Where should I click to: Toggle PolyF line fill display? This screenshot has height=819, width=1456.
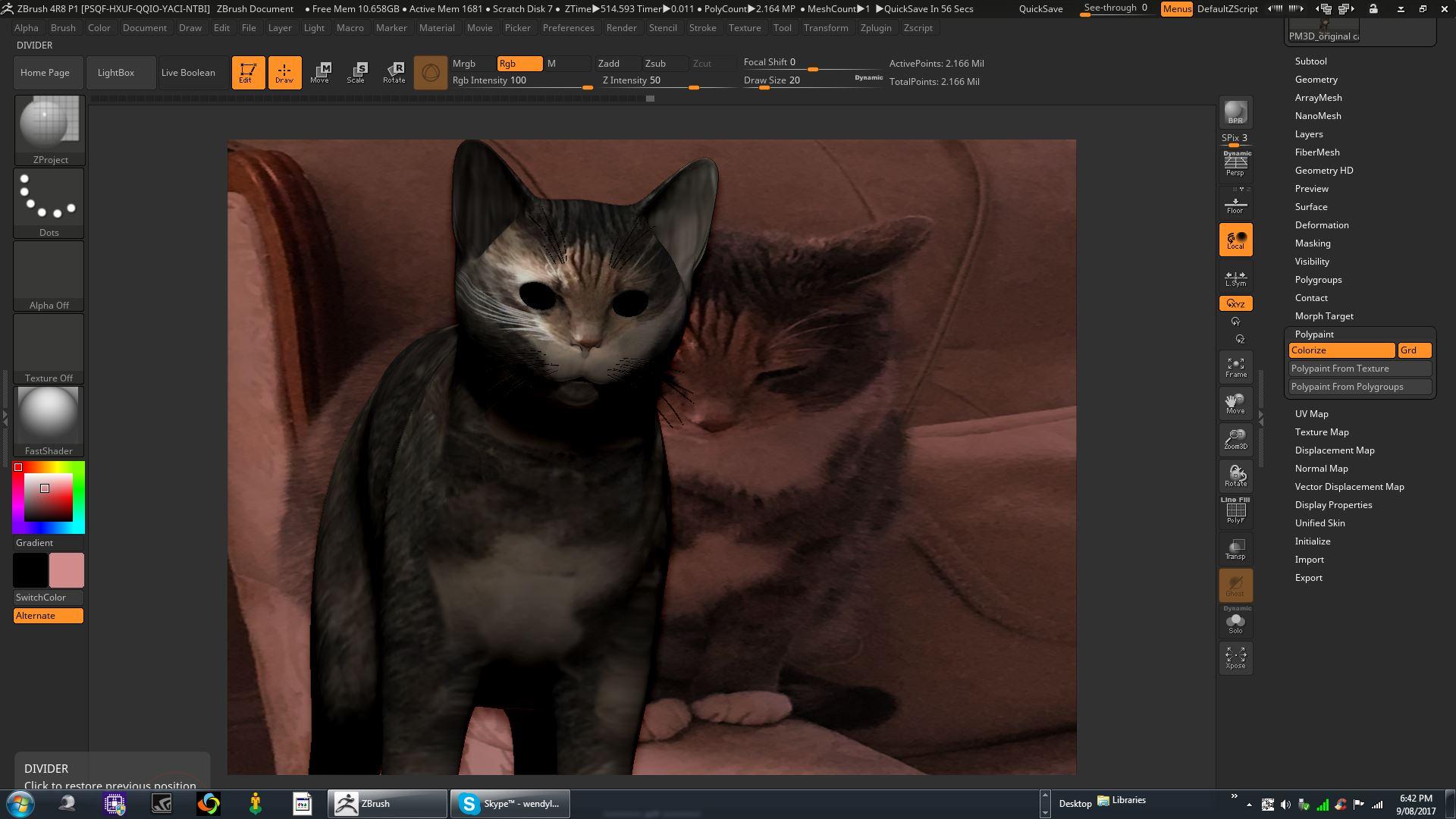(x=1235, y=511)
